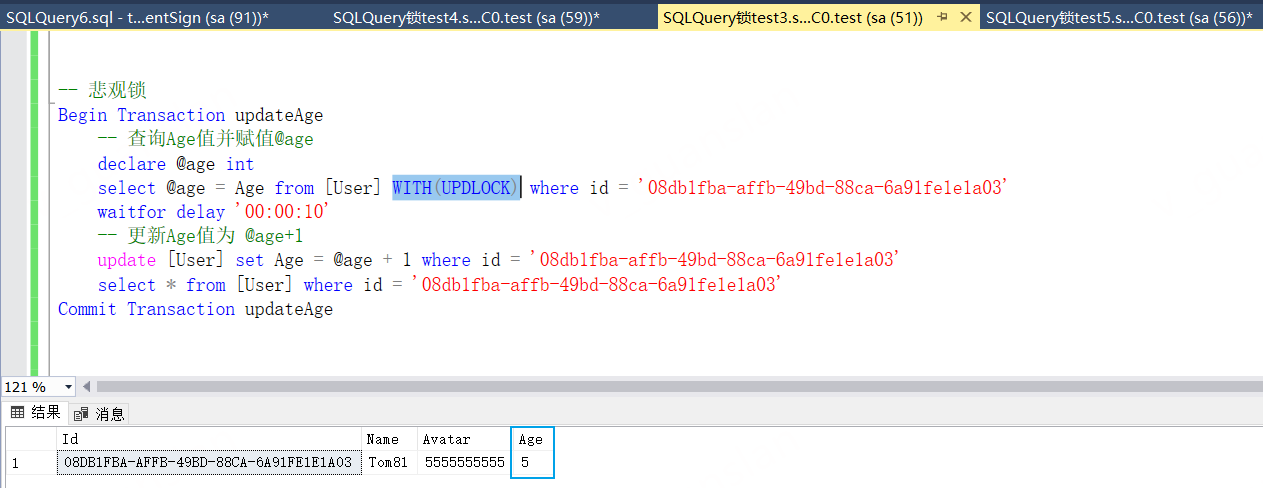Click the editor horizontal scrollbar track
The width and height of the screenshot is (1263, 488).
(x=670, y=387)
